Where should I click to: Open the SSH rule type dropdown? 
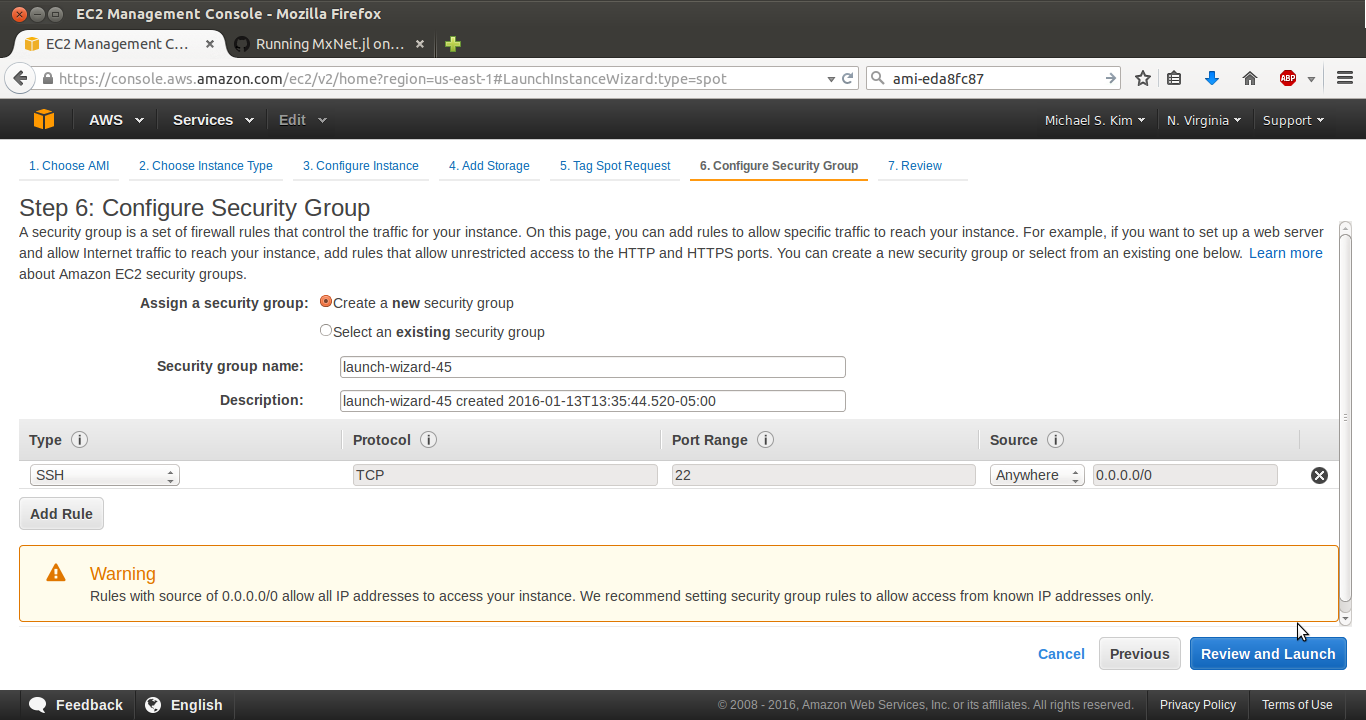click(x=104, y=475)
